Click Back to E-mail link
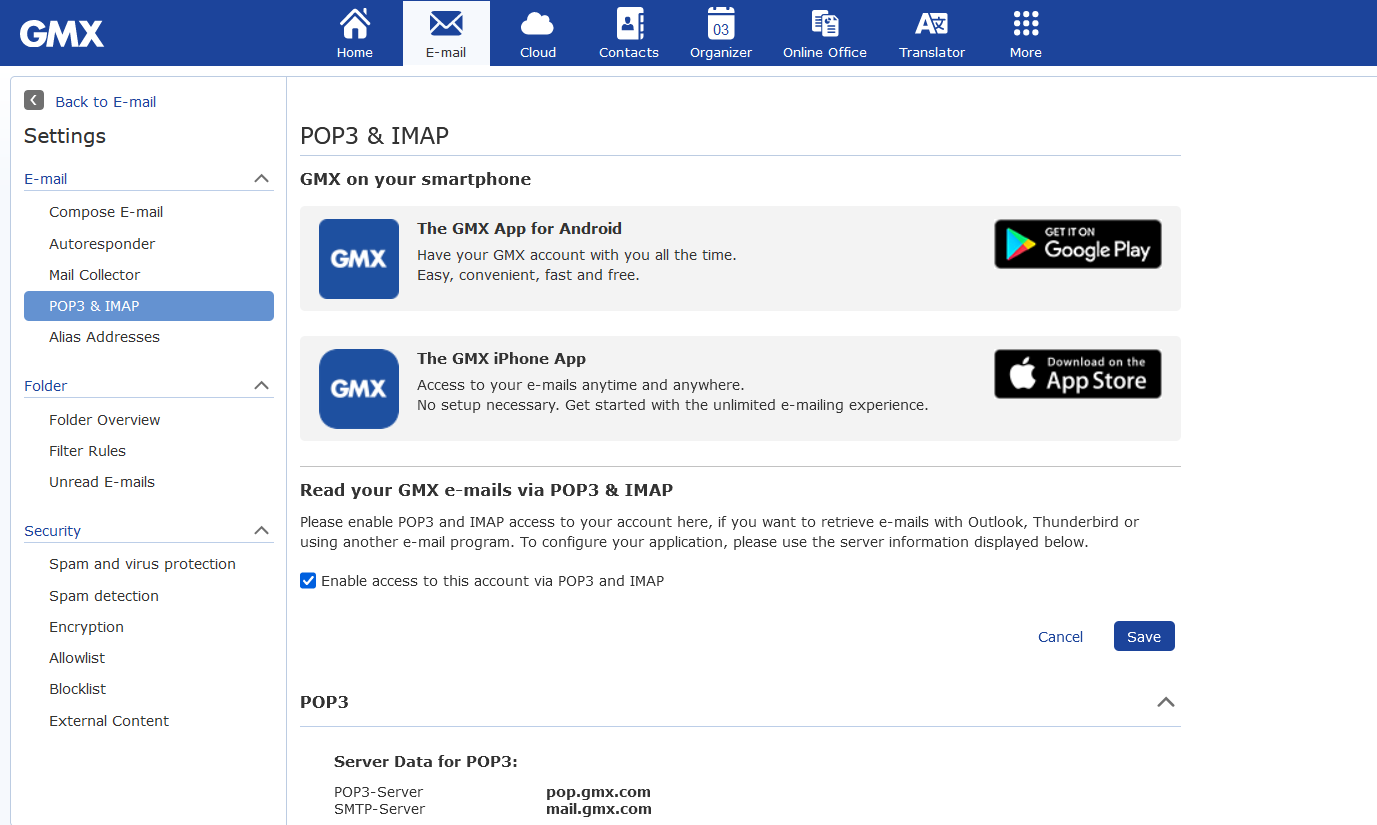 pyautogui.click(x=106, y=102)
